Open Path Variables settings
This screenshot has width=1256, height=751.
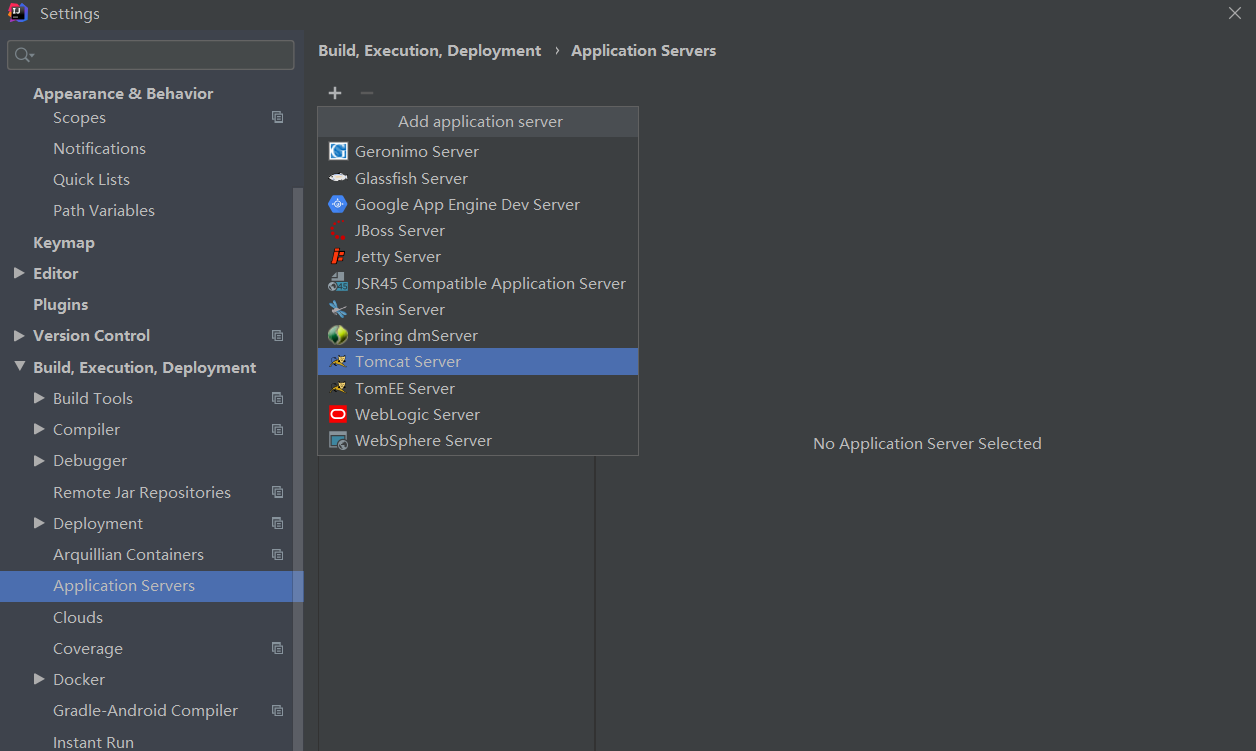[x=104, y=211]
